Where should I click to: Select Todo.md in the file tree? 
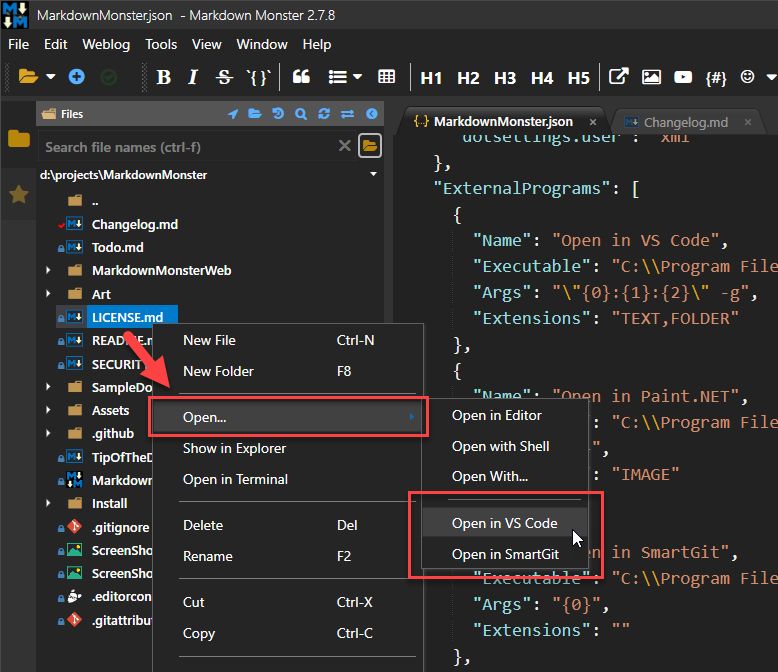tap(118, 247)
